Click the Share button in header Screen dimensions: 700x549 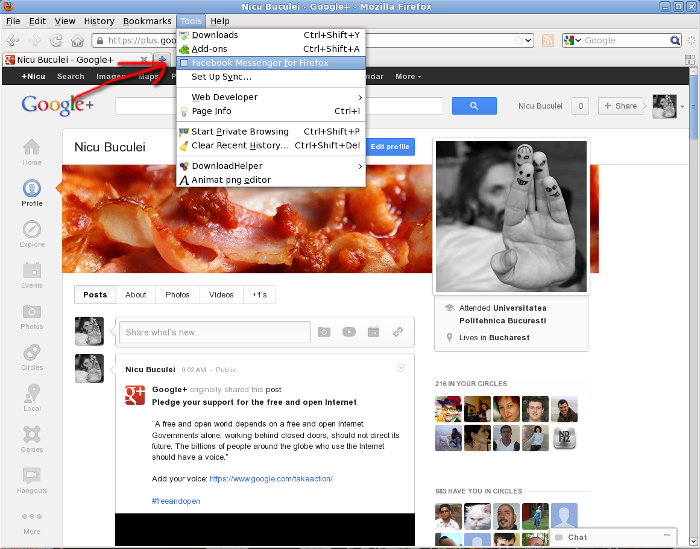click(x=621, y=106)
